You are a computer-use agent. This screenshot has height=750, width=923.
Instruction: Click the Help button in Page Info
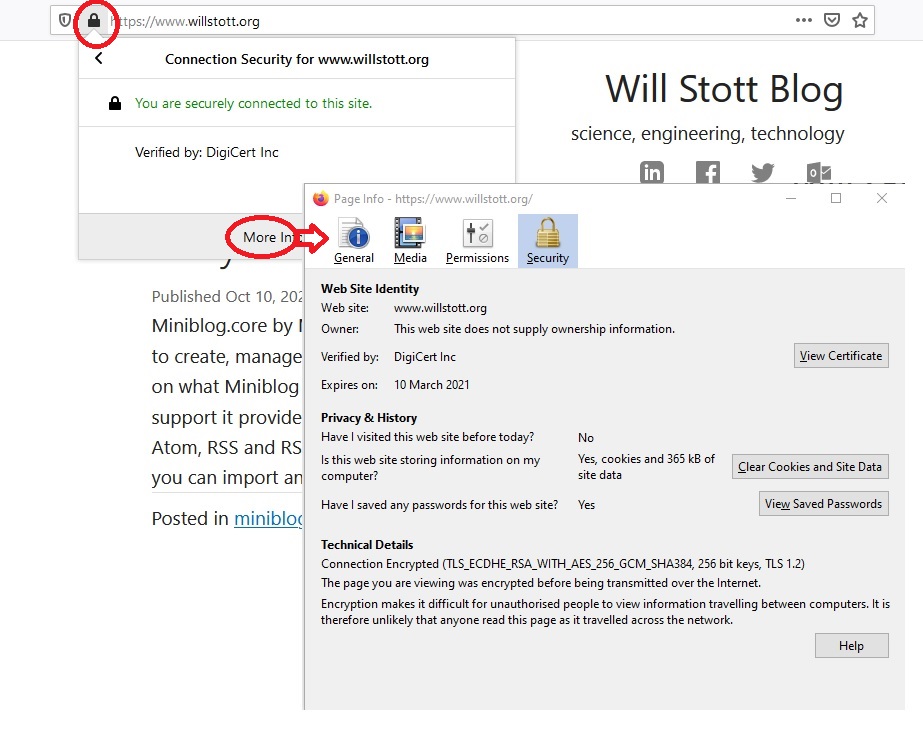[x=851, y=645]
